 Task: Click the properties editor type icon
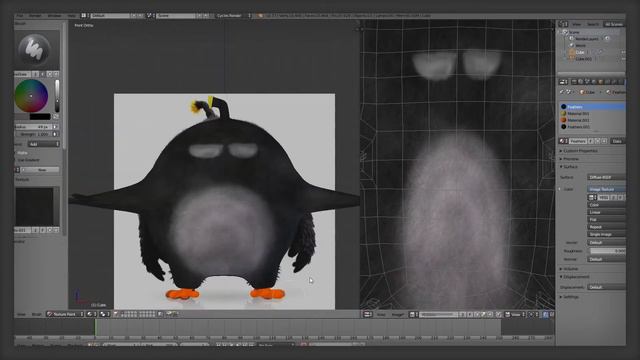point(563,82)
